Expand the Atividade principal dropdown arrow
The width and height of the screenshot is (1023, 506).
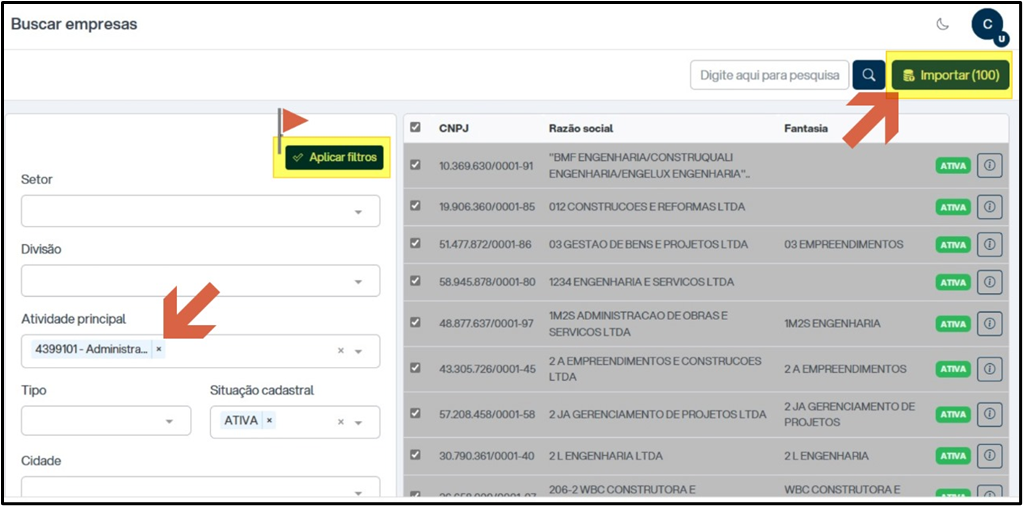[358, 351]
